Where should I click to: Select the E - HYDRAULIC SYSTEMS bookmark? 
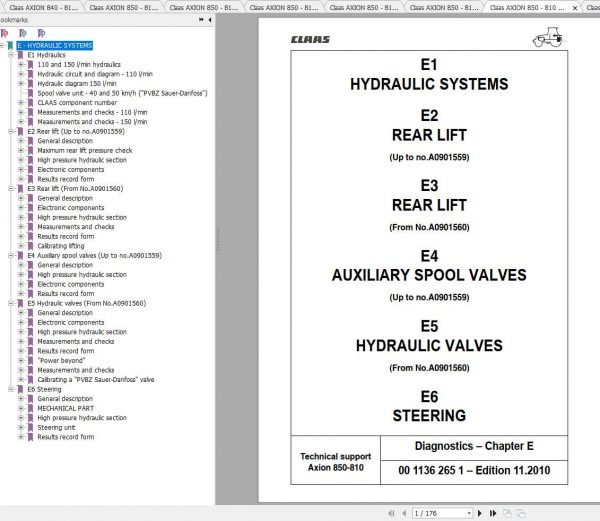coord(54,46)
